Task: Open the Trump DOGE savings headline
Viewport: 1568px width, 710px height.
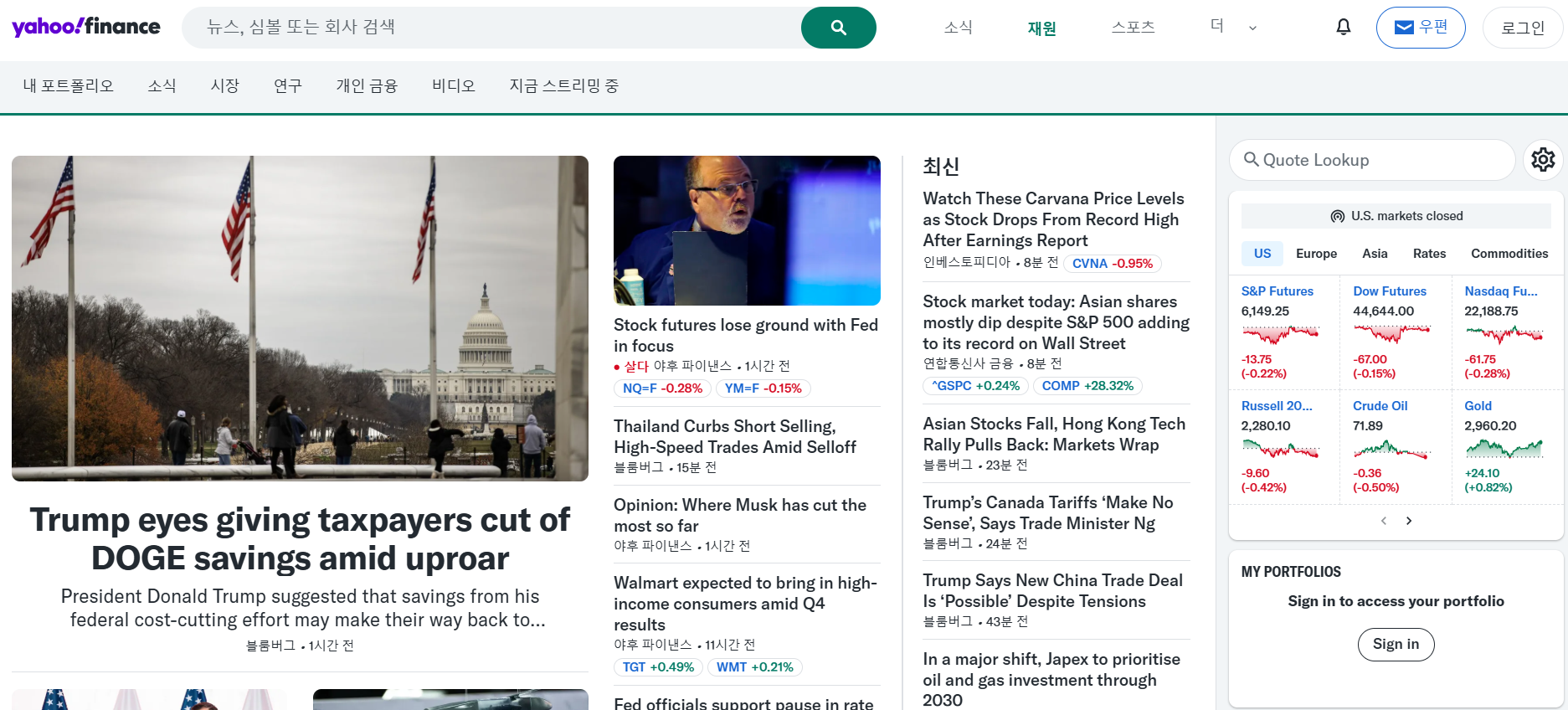Action: [300, 539]
